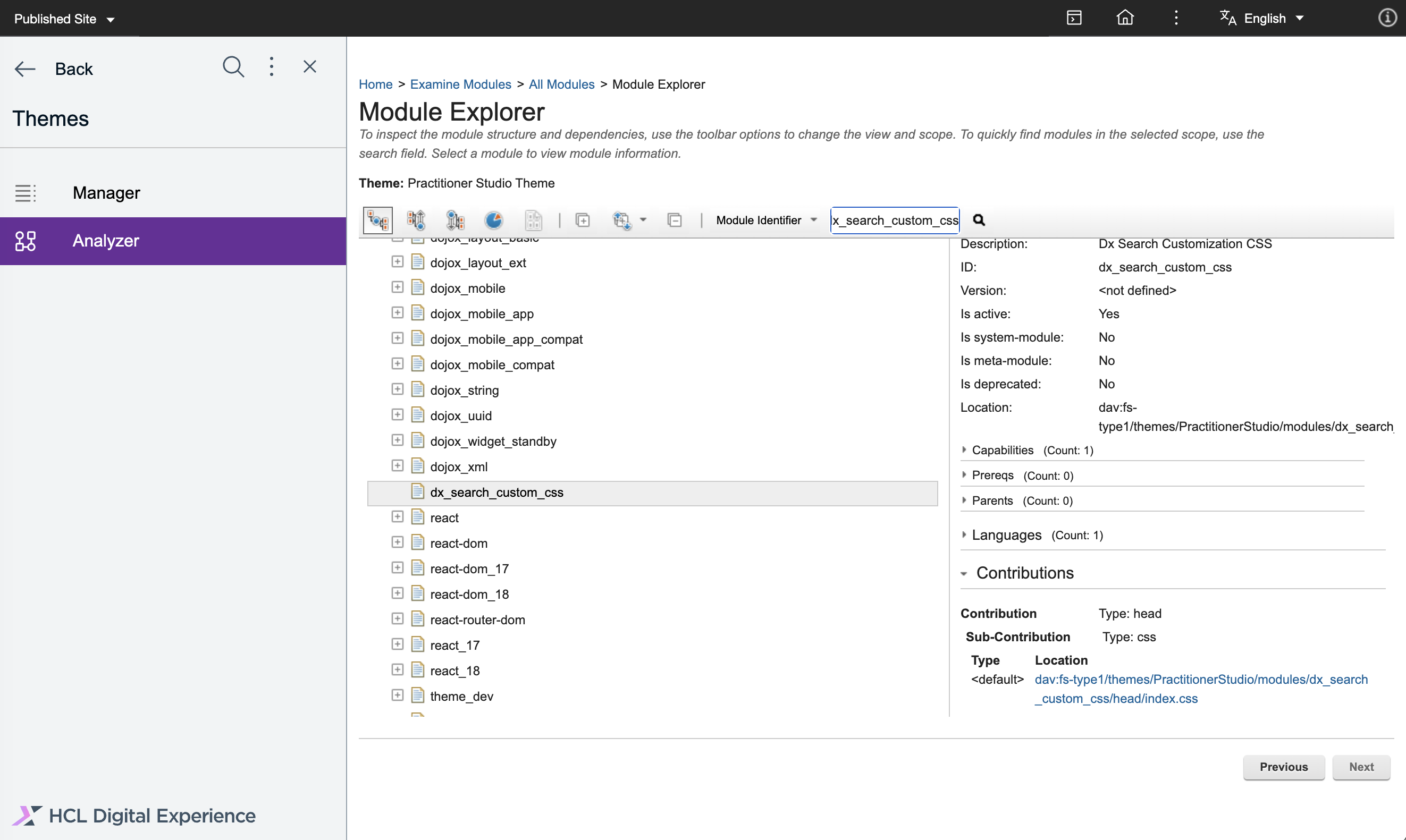
Task: Open the pie chart analysis view
Action: pyautogui.click(x=493, y=220)
